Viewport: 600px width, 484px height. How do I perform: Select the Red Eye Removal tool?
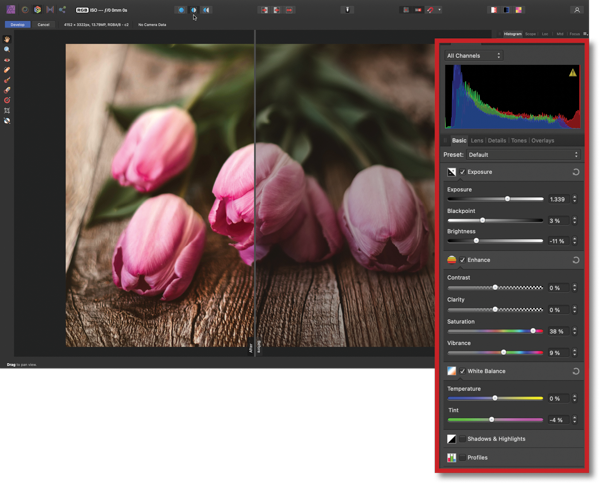click(7, 60)
